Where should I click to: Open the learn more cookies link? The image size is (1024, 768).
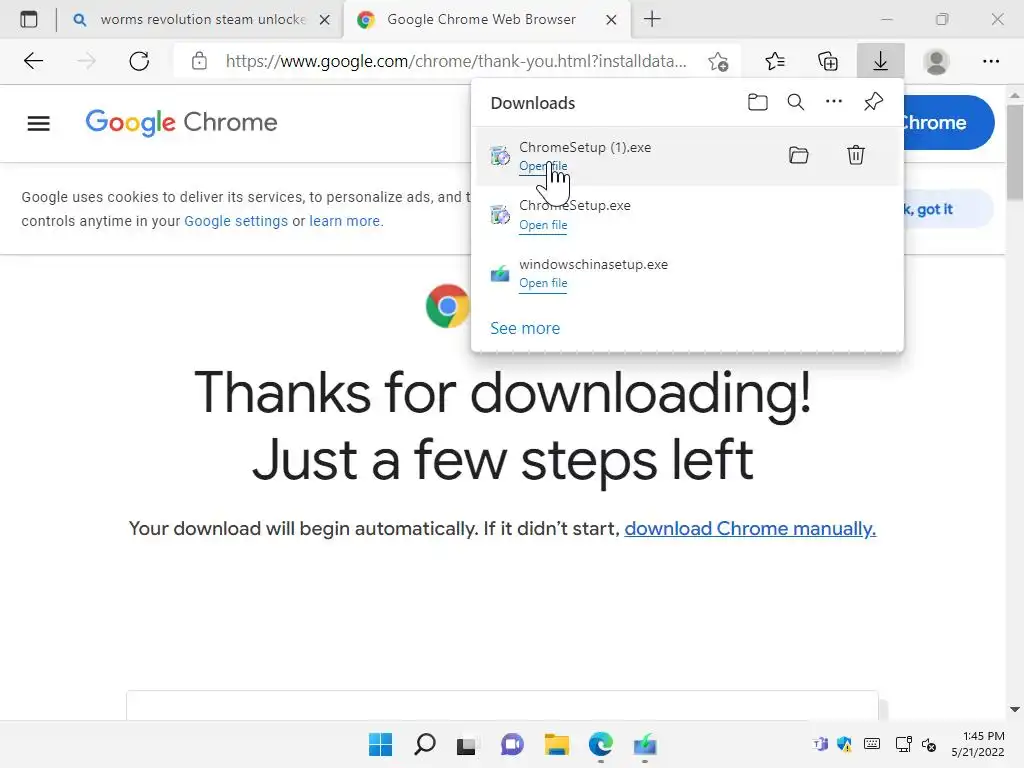tap(345, 221)
